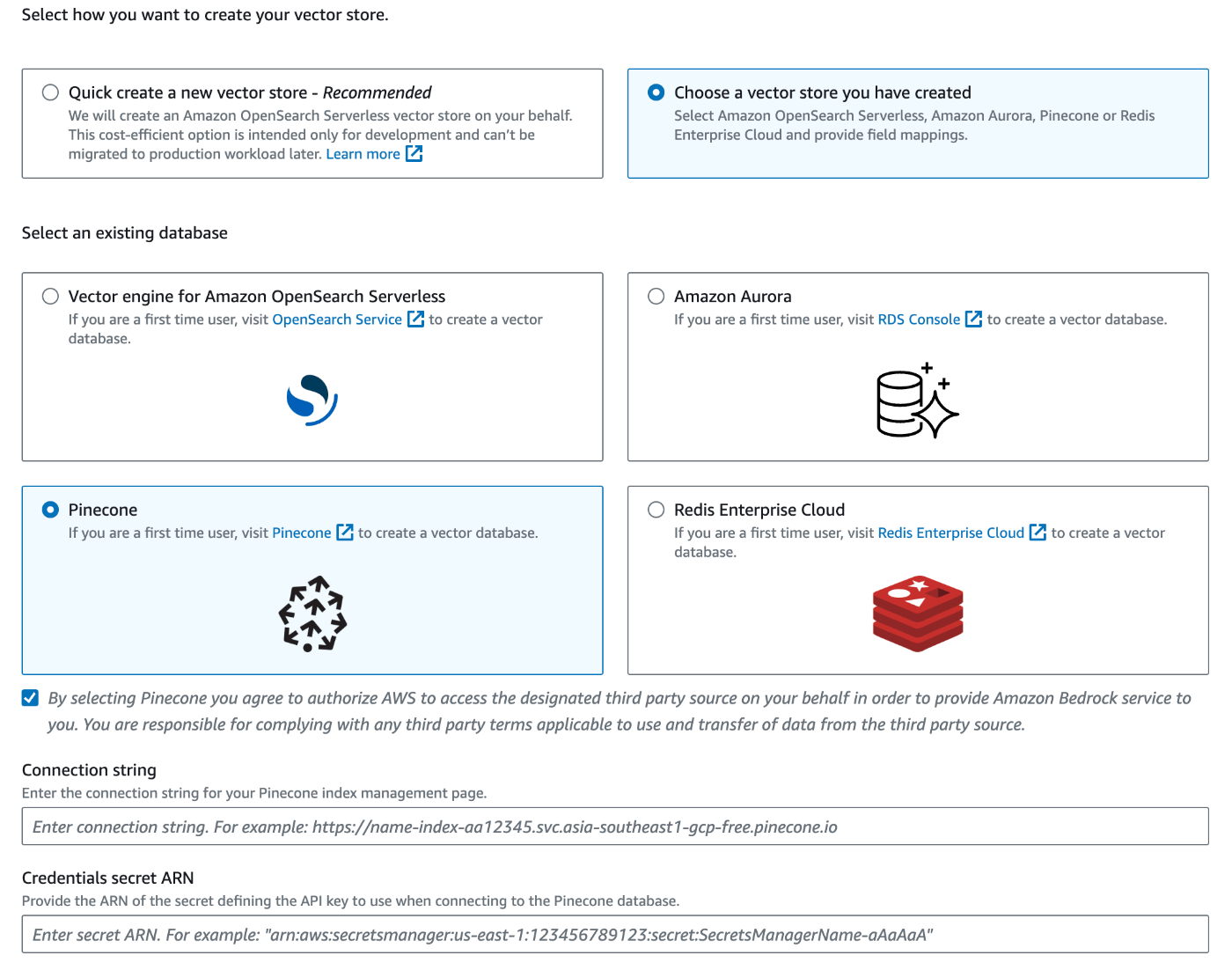Click external link icon next to RDS Console
This screenshot has width=1232, height=970.
pos(973,320)
